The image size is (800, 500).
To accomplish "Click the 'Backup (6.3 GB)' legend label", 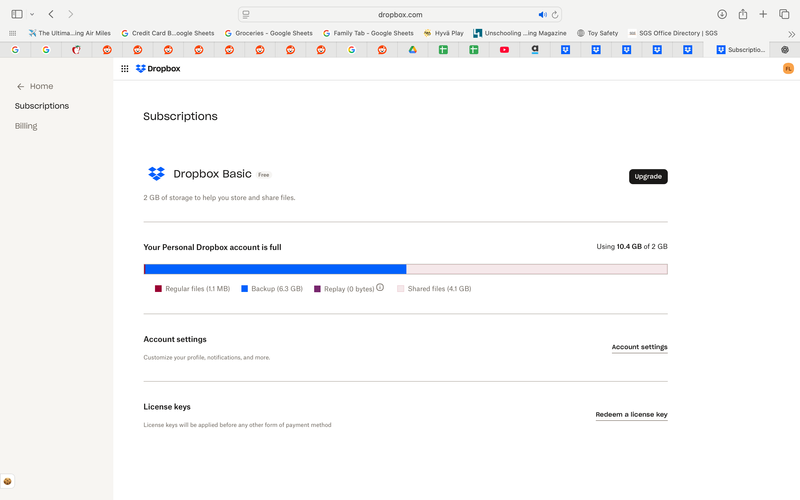I will pyautogui.click(x=277, y=289).
